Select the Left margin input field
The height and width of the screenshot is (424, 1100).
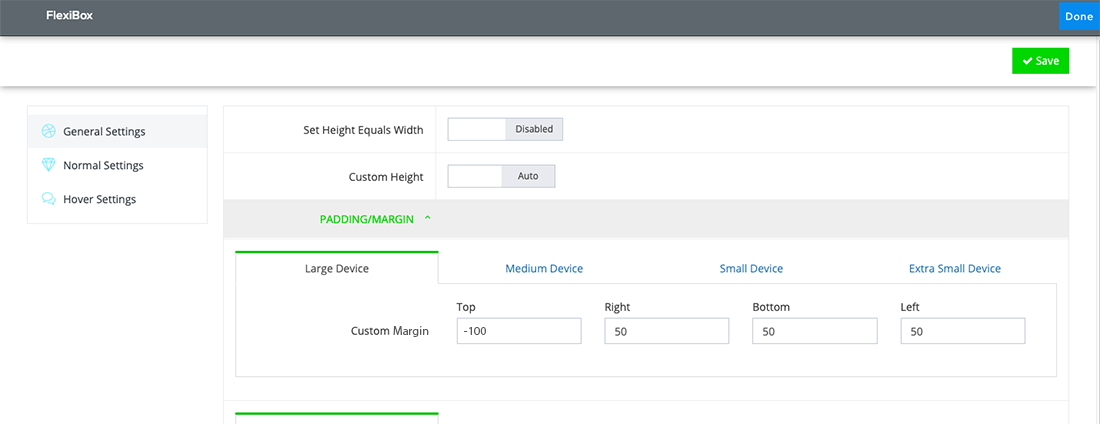click(963, 331)
